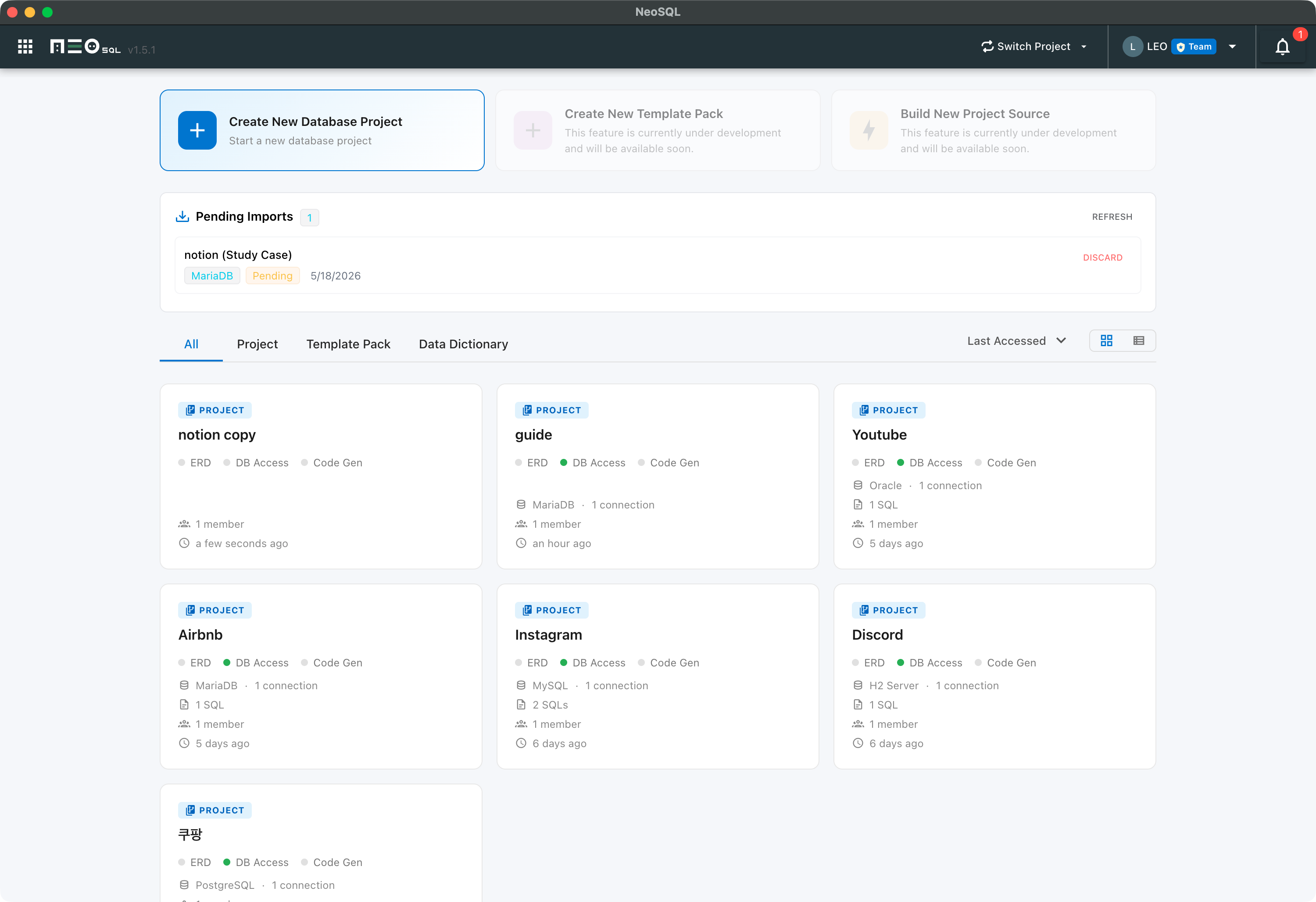Click the database icon next to MySQL
1316x902 pixels.
521,685
